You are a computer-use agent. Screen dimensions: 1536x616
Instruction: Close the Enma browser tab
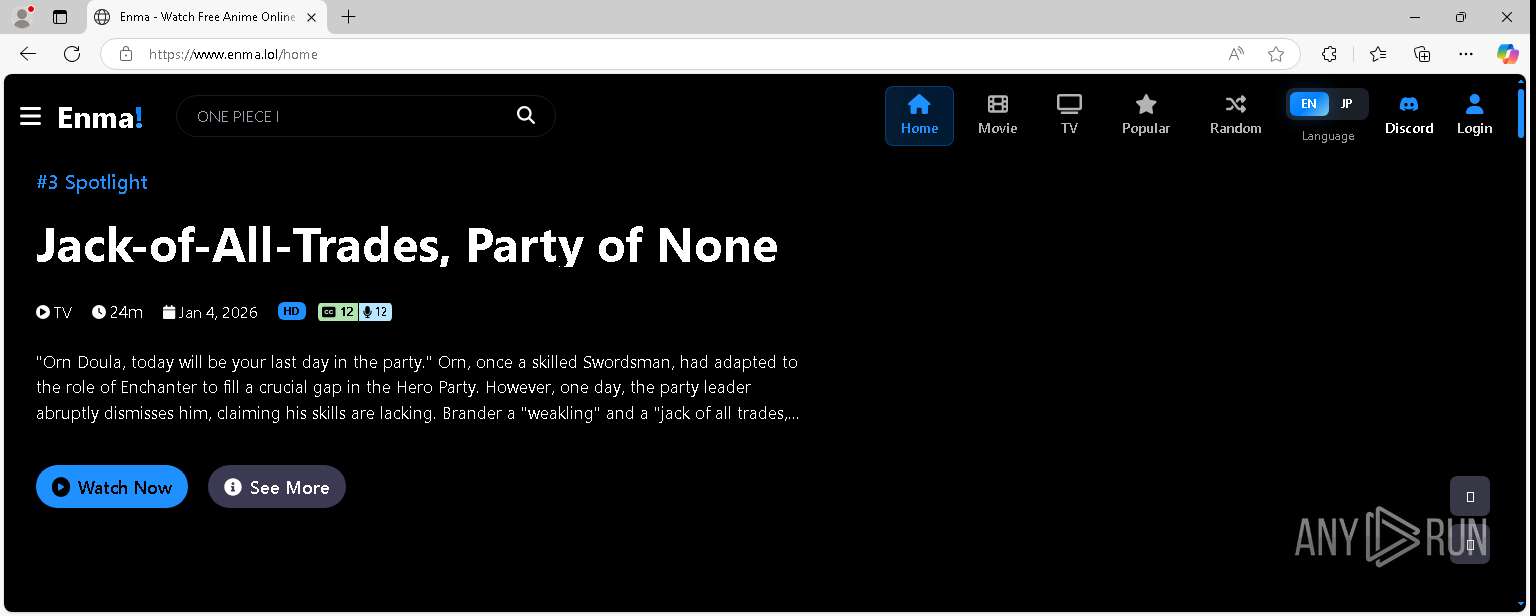[x=311, y=17]
